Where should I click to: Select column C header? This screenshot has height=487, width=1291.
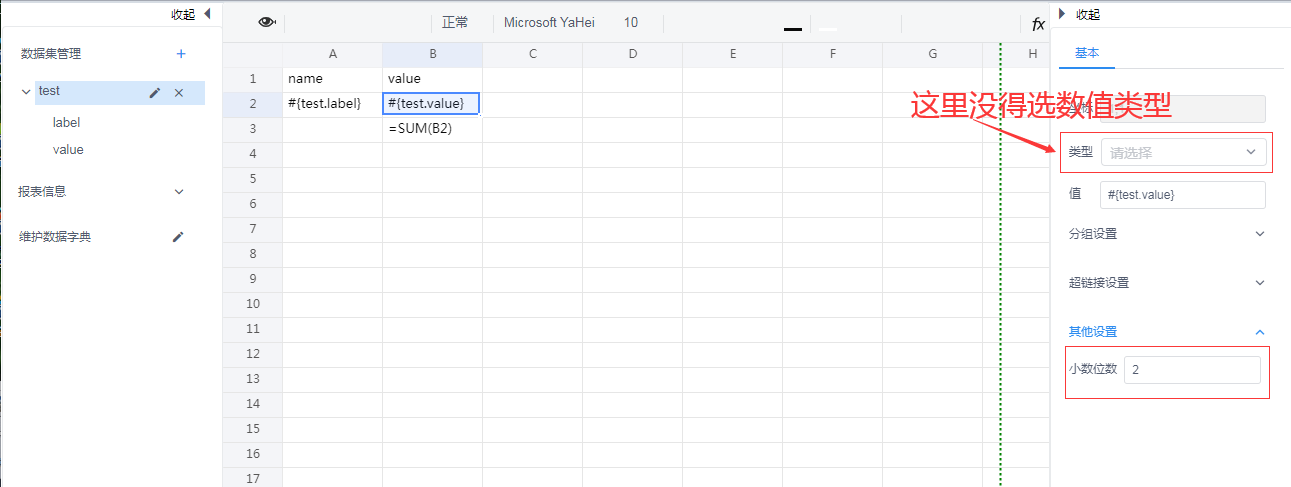(x=532, y=54)
